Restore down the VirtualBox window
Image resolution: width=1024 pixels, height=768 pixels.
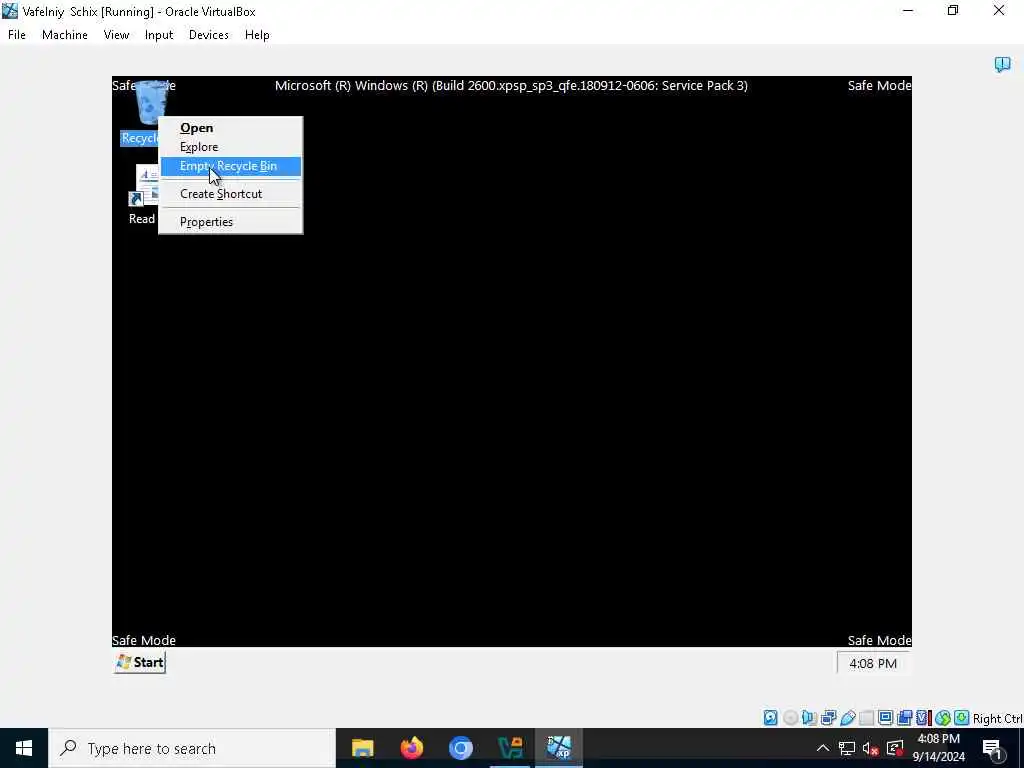click(953, 11)
